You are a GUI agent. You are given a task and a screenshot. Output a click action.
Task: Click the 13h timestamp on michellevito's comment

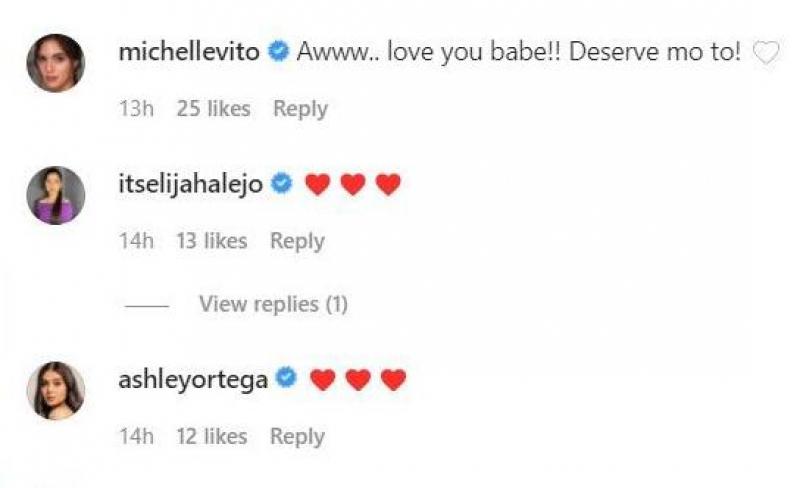(x=135, y=109)
